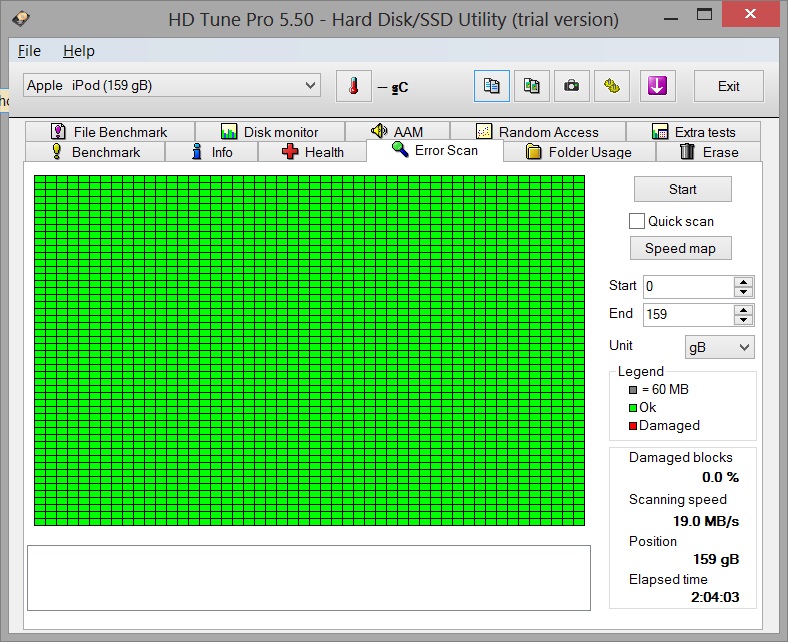Switch to the Disk monitor tab
This screenshot has height=642, width=788.
click(269, 132)
